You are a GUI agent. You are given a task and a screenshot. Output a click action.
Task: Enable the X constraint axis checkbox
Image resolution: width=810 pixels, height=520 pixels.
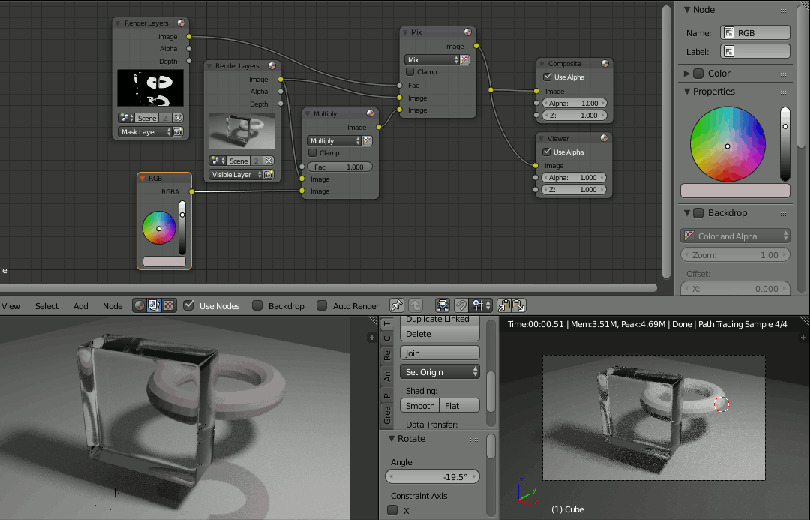point(393,510)
